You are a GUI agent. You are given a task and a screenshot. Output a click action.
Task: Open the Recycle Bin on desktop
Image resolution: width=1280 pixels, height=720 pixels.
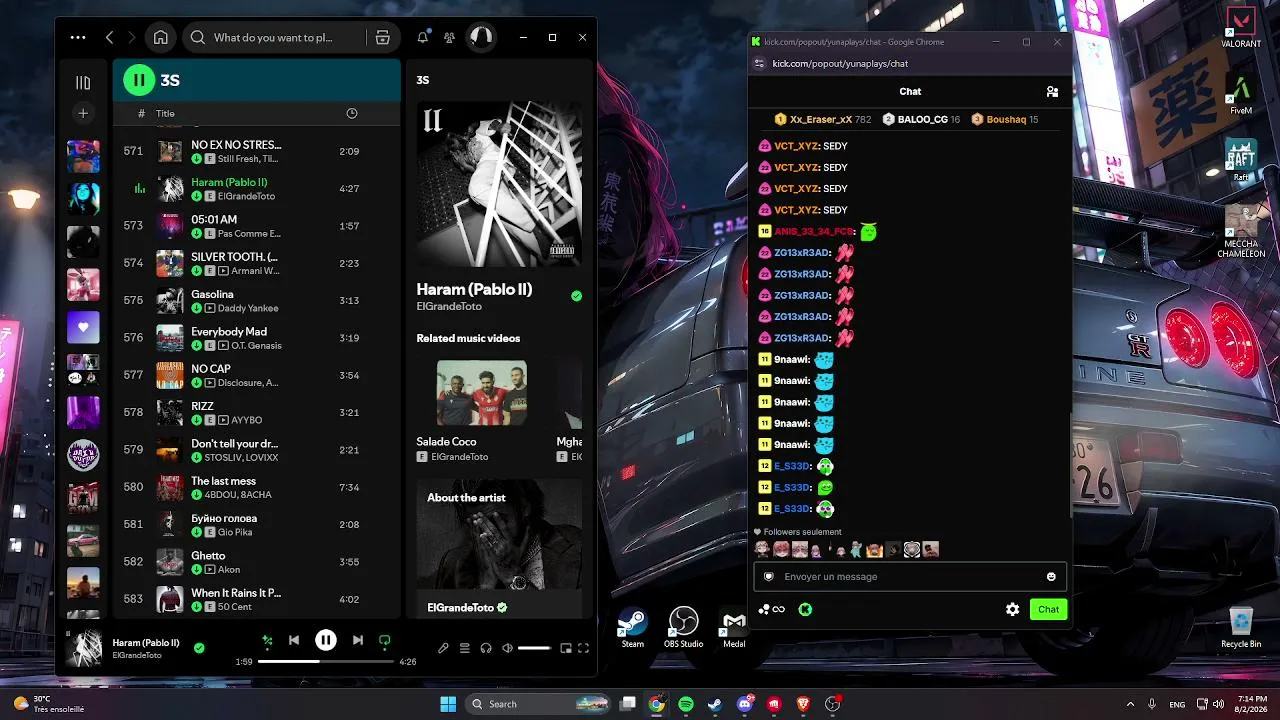1241,627
